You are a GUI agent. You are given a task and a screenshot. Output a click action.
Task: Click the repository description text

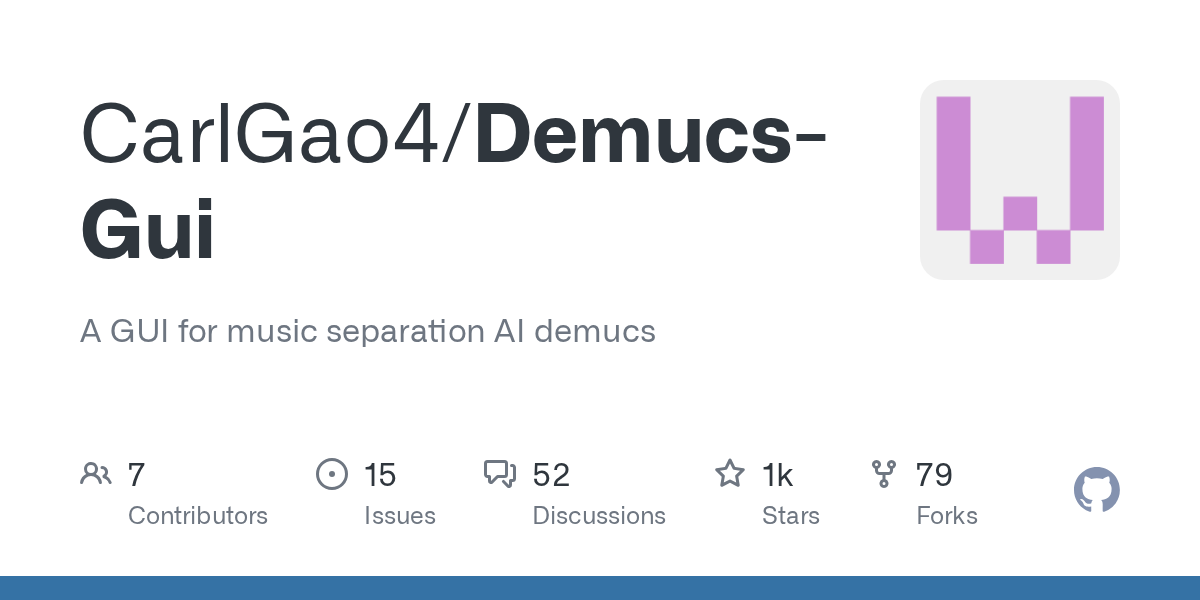[x=368, y=331]
